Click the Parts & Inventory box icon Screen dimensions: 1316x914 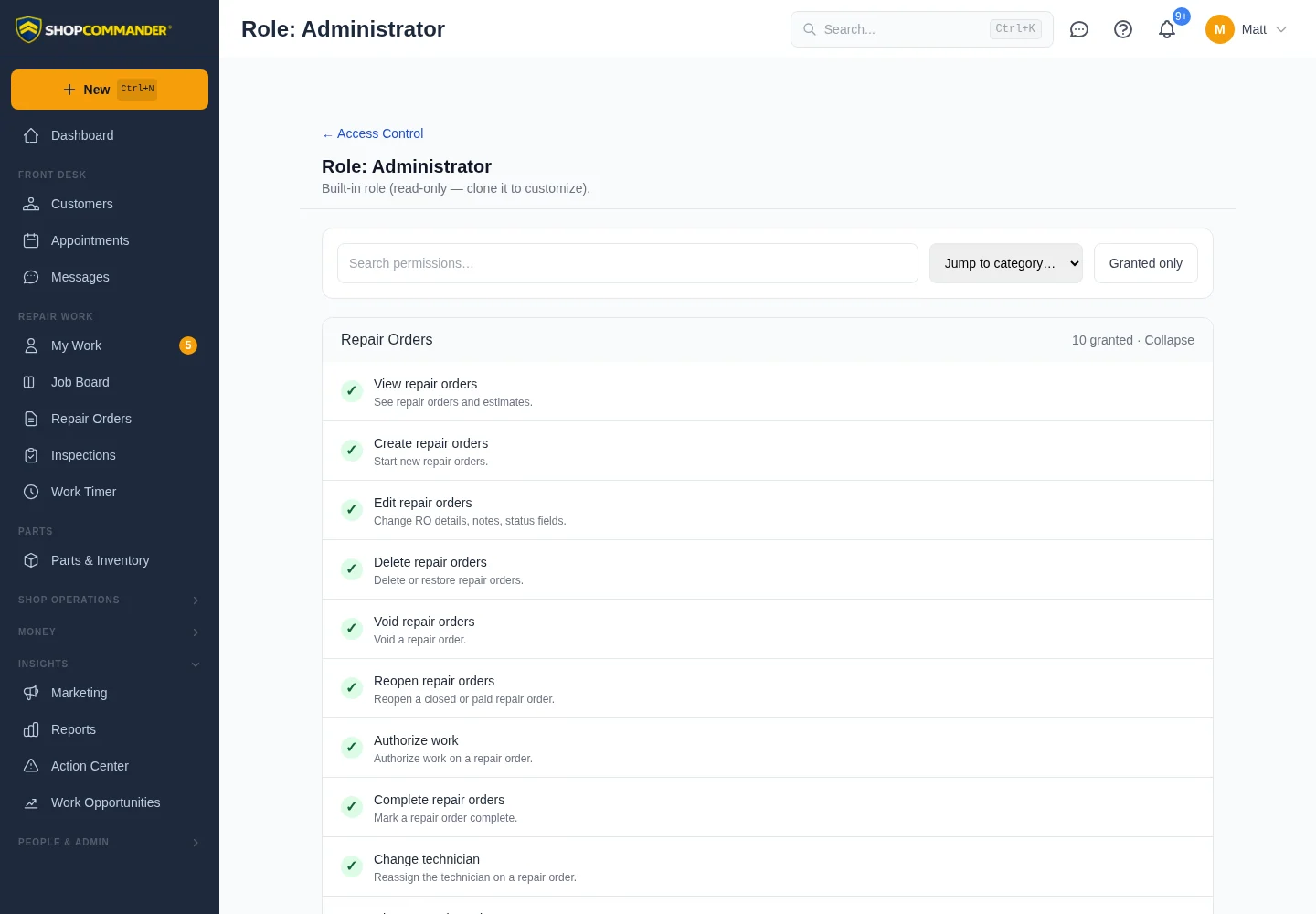click(31, 560)
